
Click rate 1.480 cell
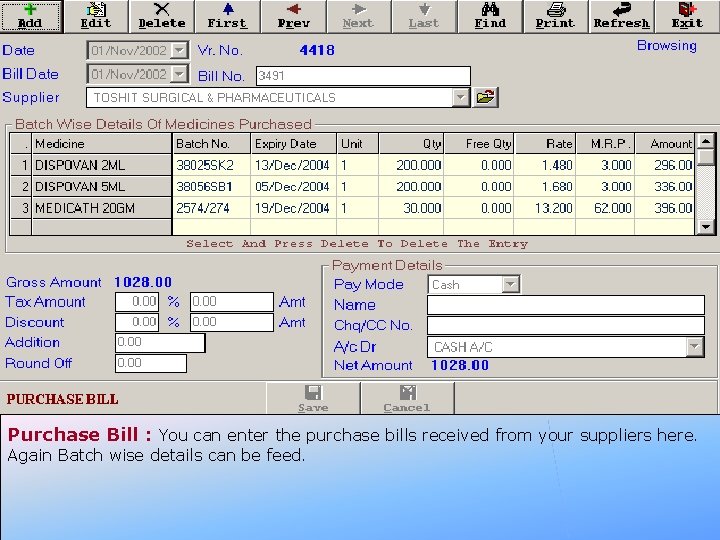click(545, 165)
